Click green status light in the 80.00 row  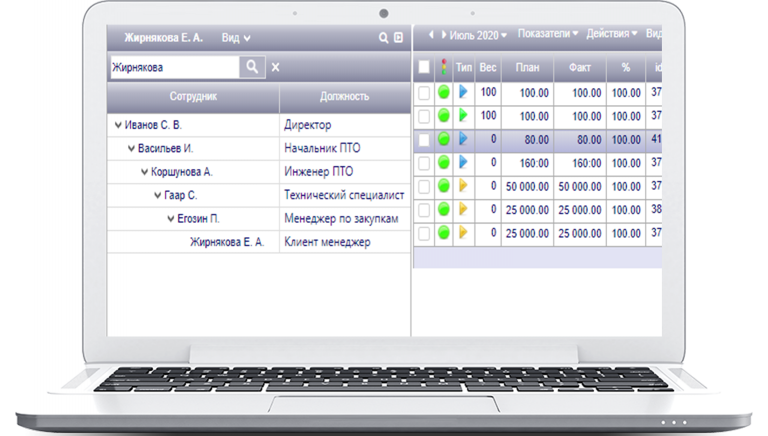pos(444,139)
